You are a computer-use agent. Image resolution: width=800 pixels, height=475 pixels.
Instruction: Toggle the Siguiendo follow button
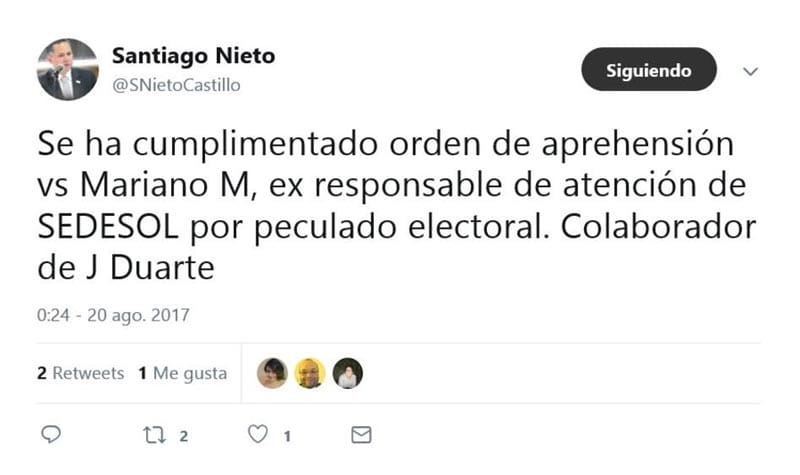[649, 69]
